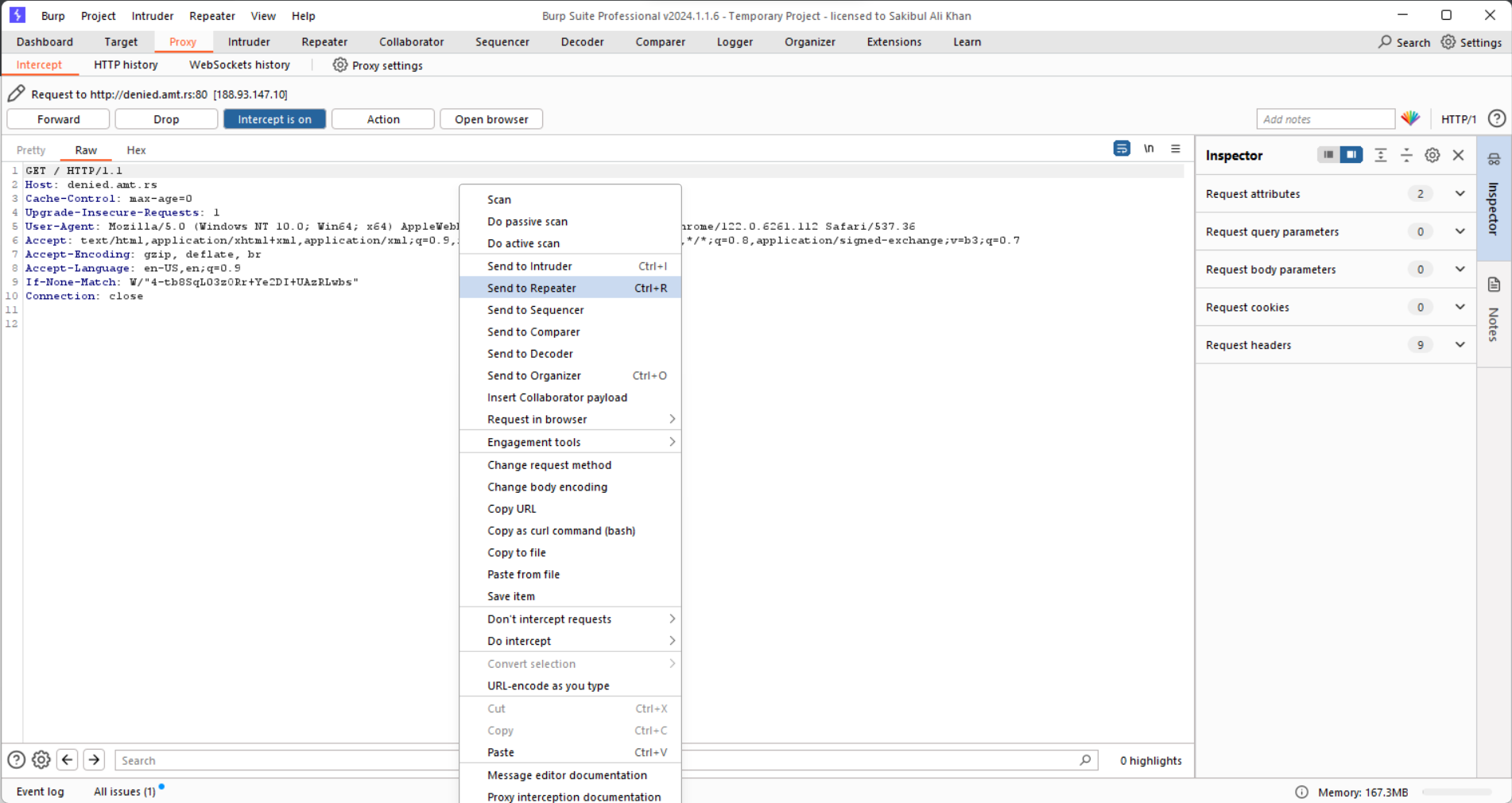Toggle the word-wrap message icon

(1122, 149)
